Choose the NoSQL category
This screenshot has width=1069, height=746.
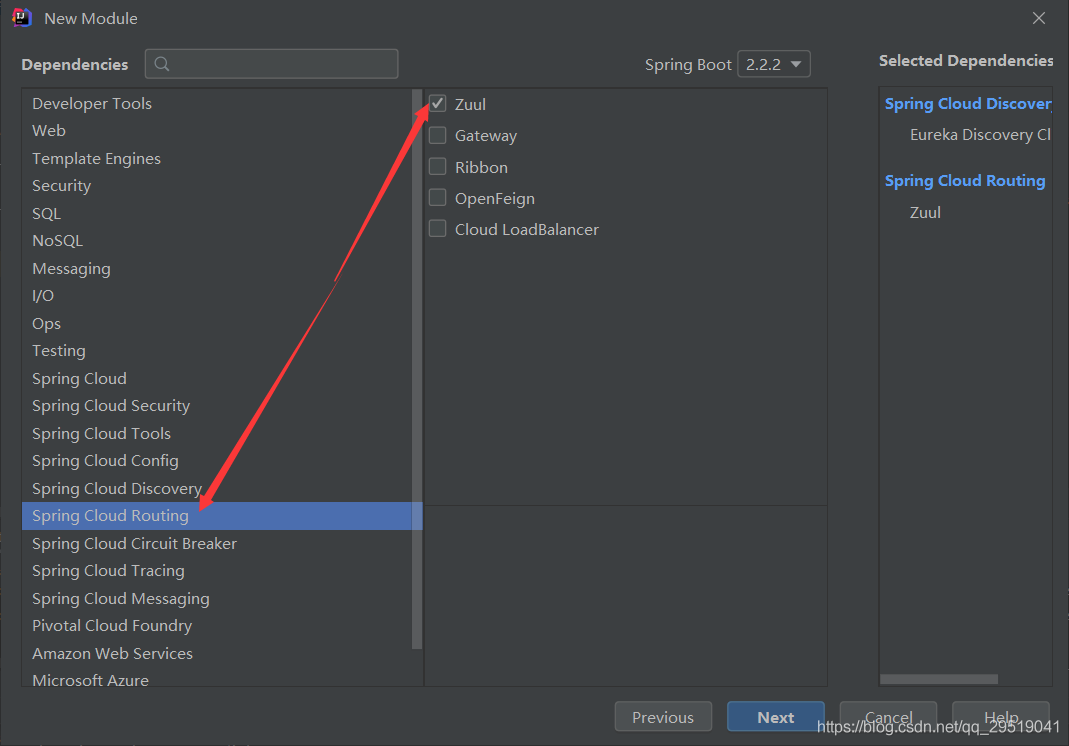pyautogui.click(x=57, y=240)
